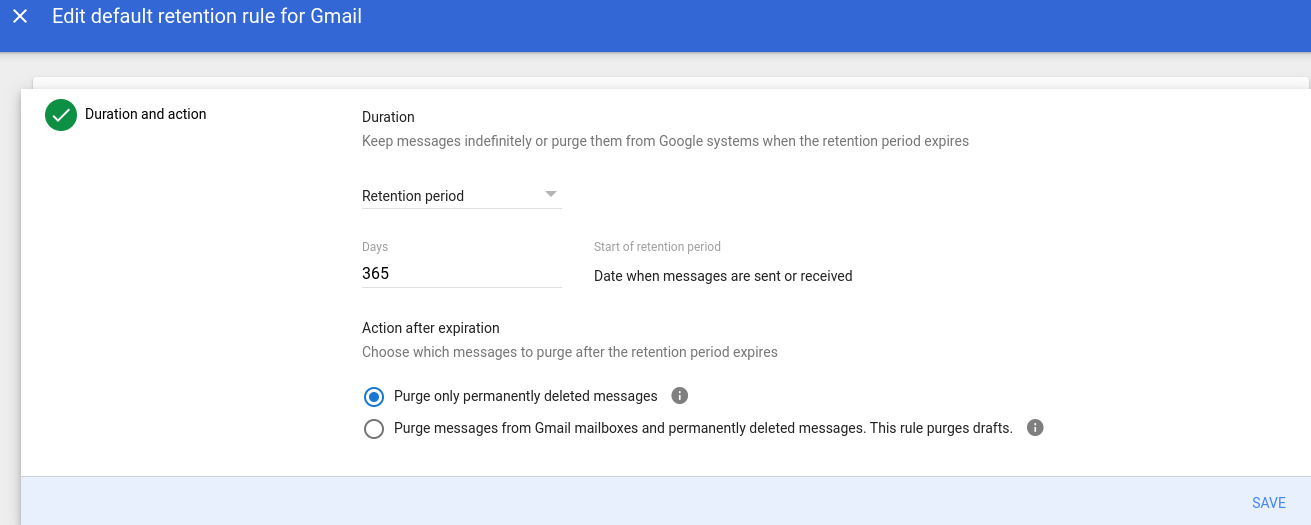Click the Purge only permanently deleted messages label

point(526,396)
